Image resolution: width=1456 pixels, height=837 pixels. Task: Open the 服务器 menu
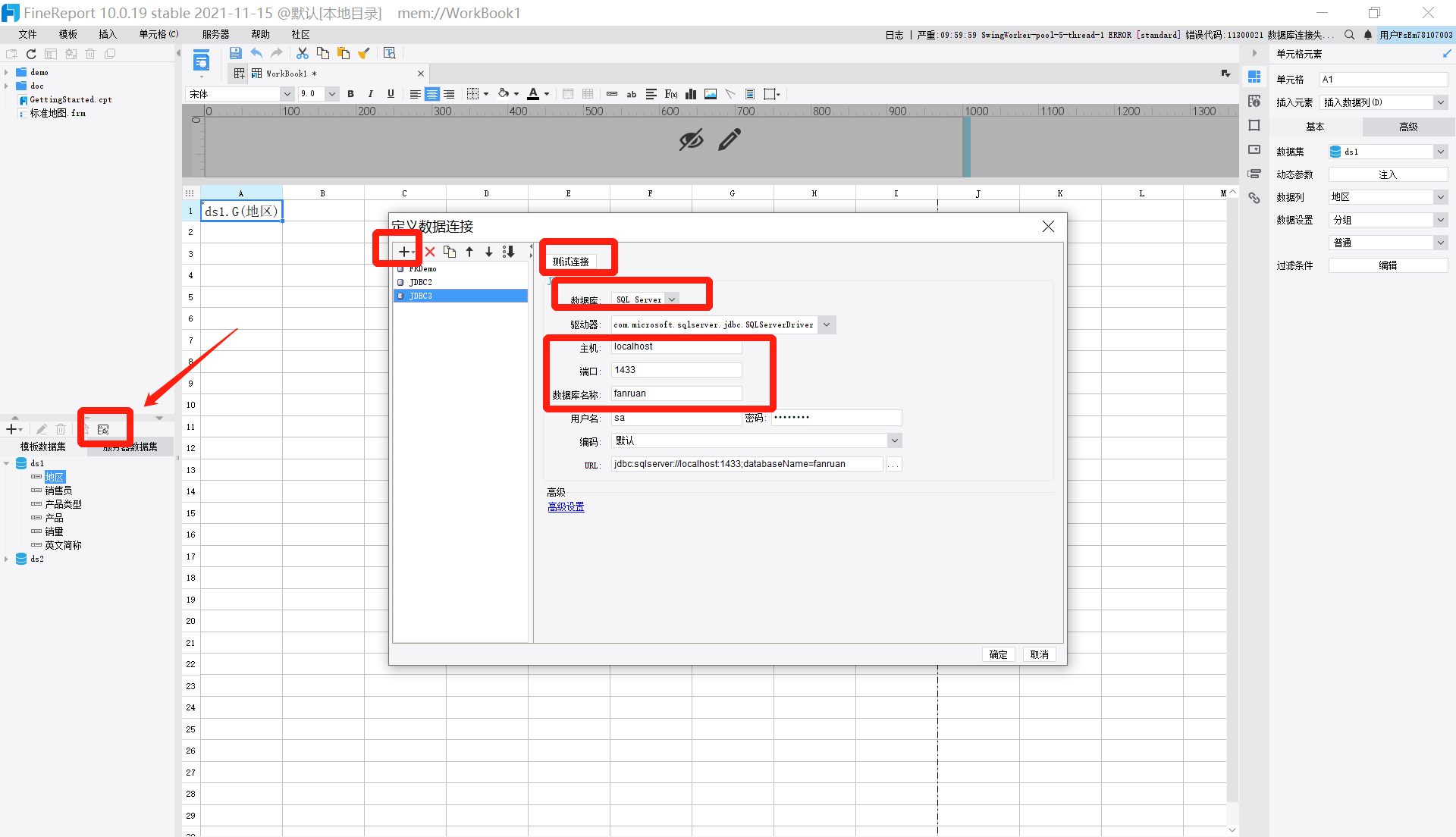click(215, 34)
